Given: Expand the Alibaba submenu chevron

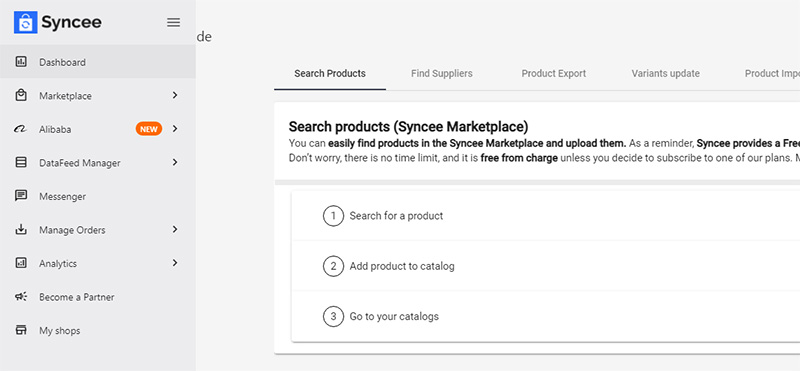Looking at the screenshot, I should (x=175, y=129).
